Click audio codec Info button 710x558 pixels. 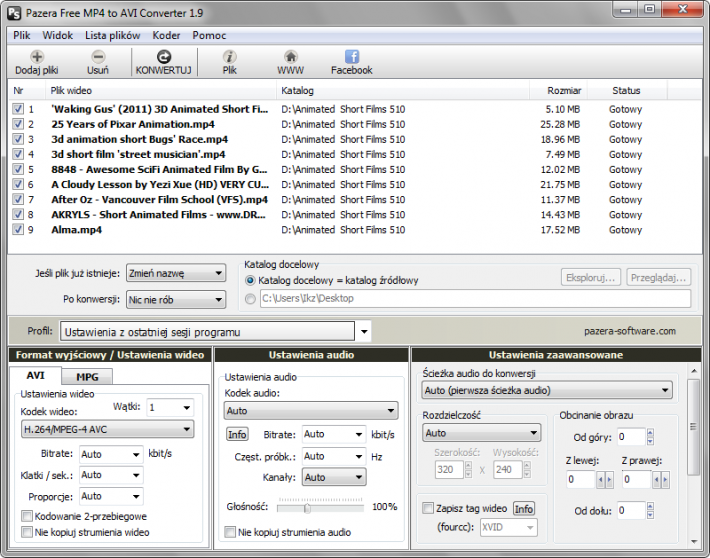(237, 434)
